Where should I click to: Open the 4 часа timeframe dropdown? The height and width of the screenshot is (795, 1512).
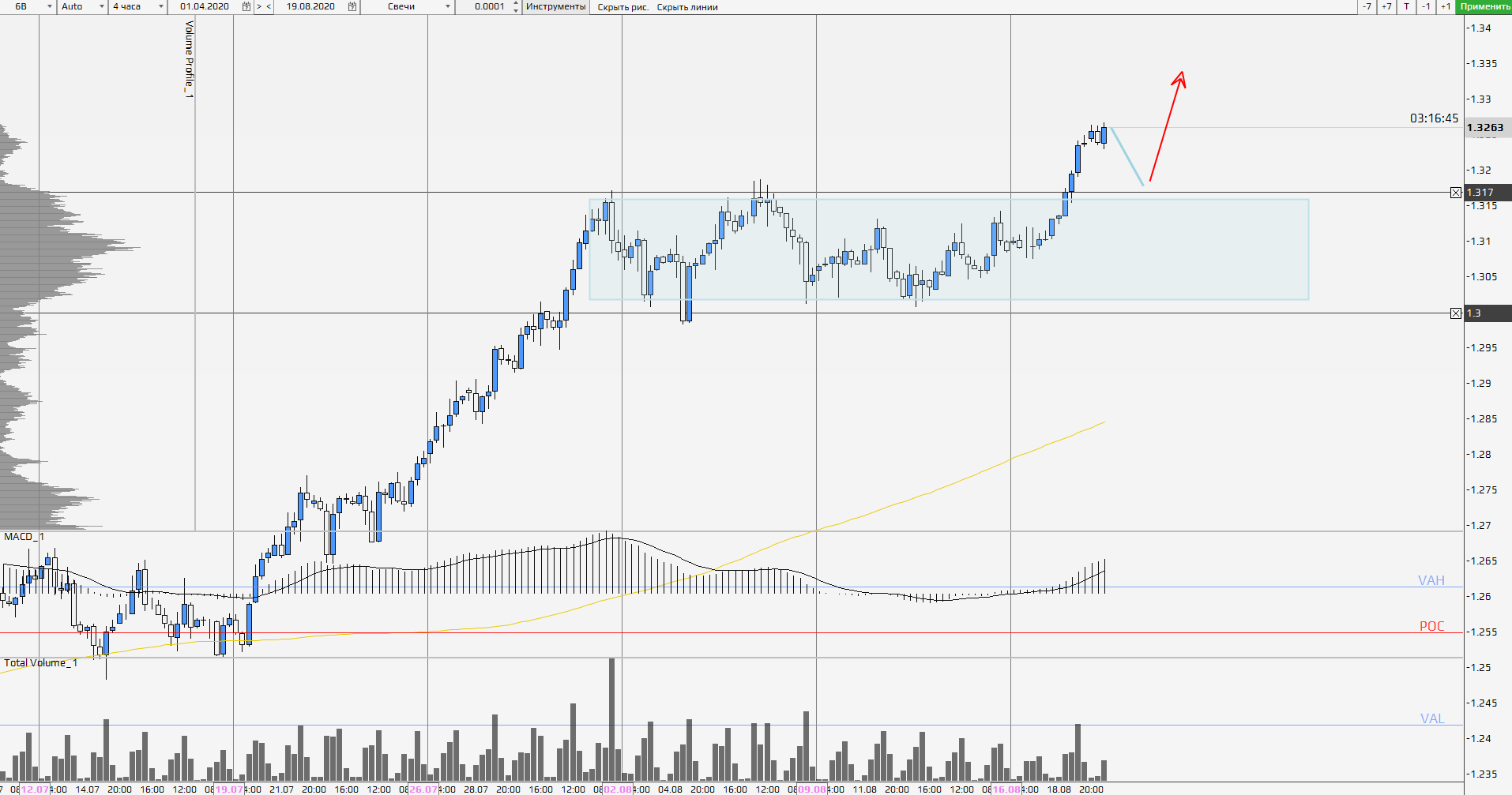161,6
